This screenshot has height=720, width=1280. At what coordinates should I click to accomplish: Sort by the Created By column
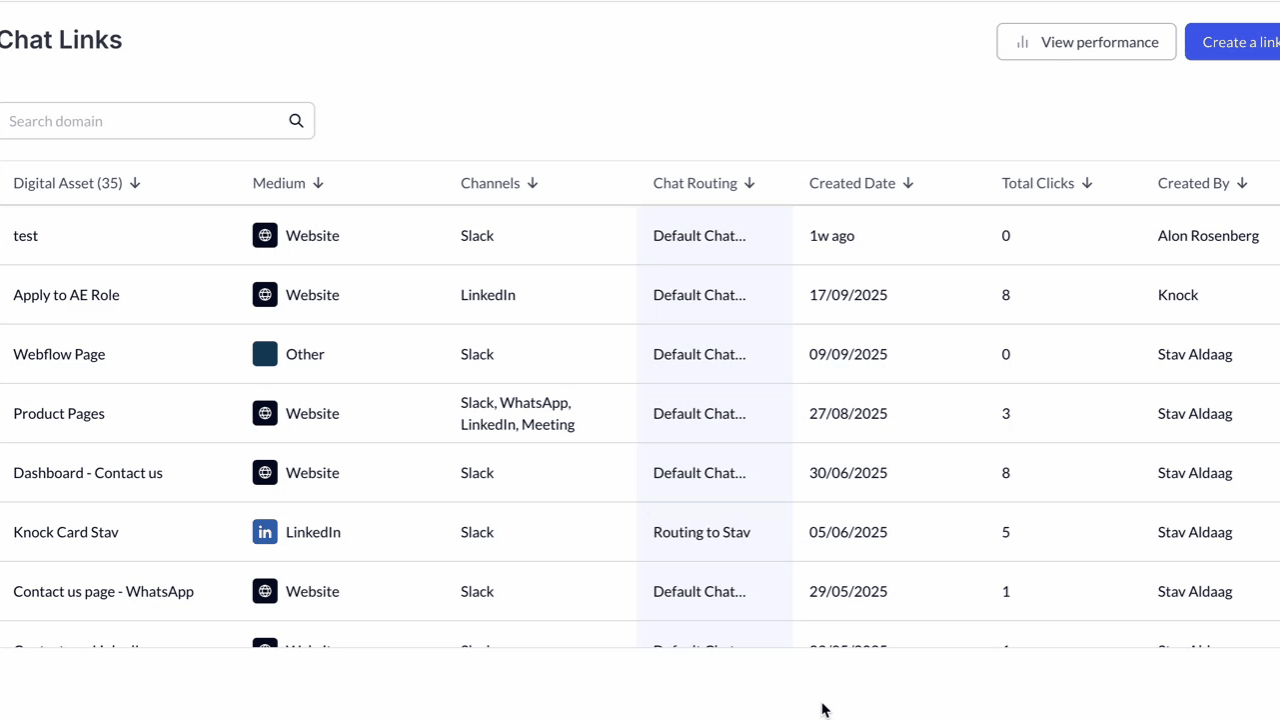[1241, 183]
